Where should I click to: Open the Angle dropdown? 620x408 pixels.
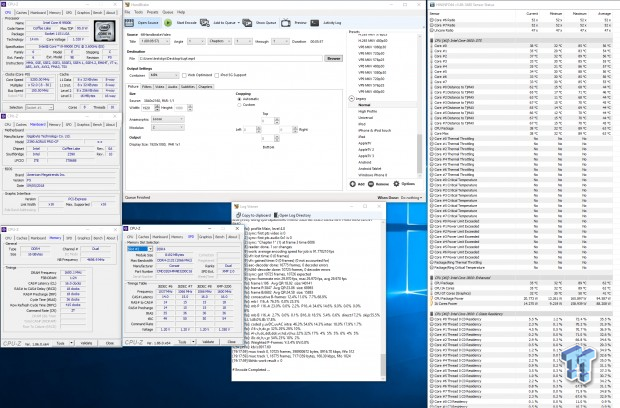click(x=196, y=42)
